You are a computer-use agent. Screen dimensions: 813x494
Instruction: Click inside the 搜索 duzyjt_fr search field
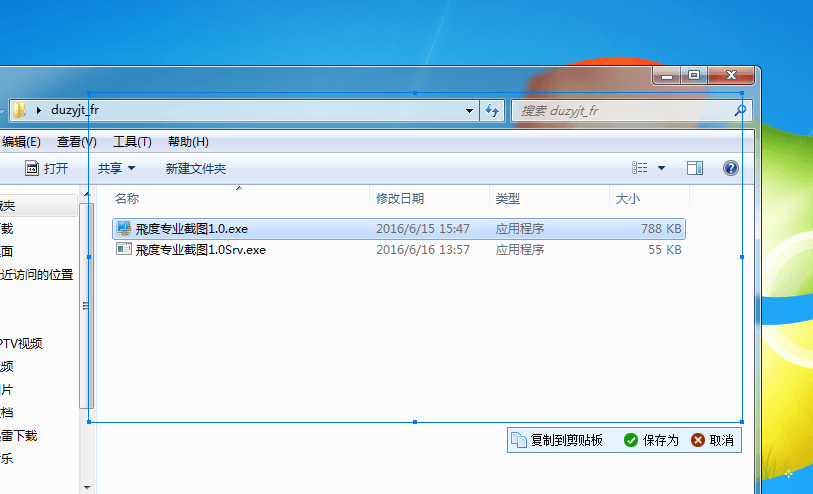click(620, 110)
